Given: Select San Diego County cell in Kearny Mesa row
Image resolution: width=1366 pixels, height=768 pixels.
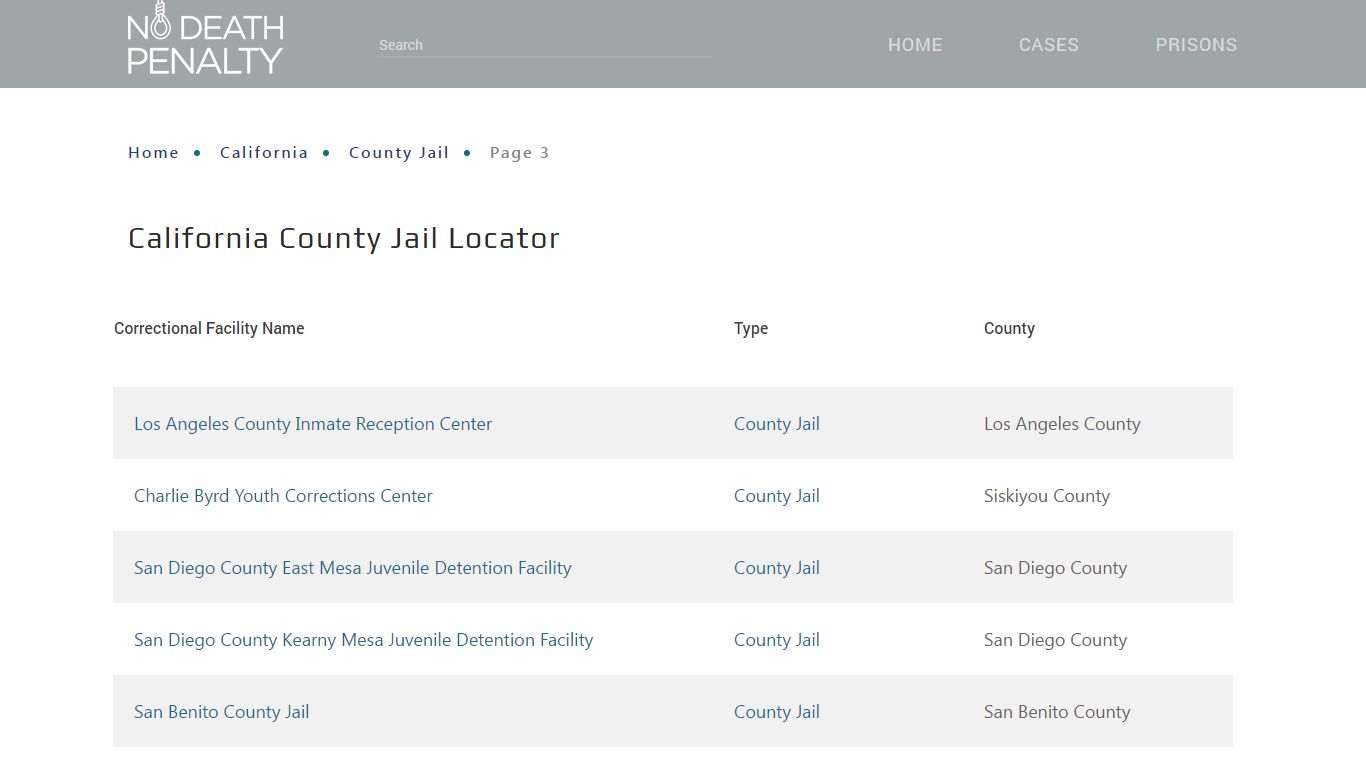Looking at the screenshot, I should (x=1055, y=640).
